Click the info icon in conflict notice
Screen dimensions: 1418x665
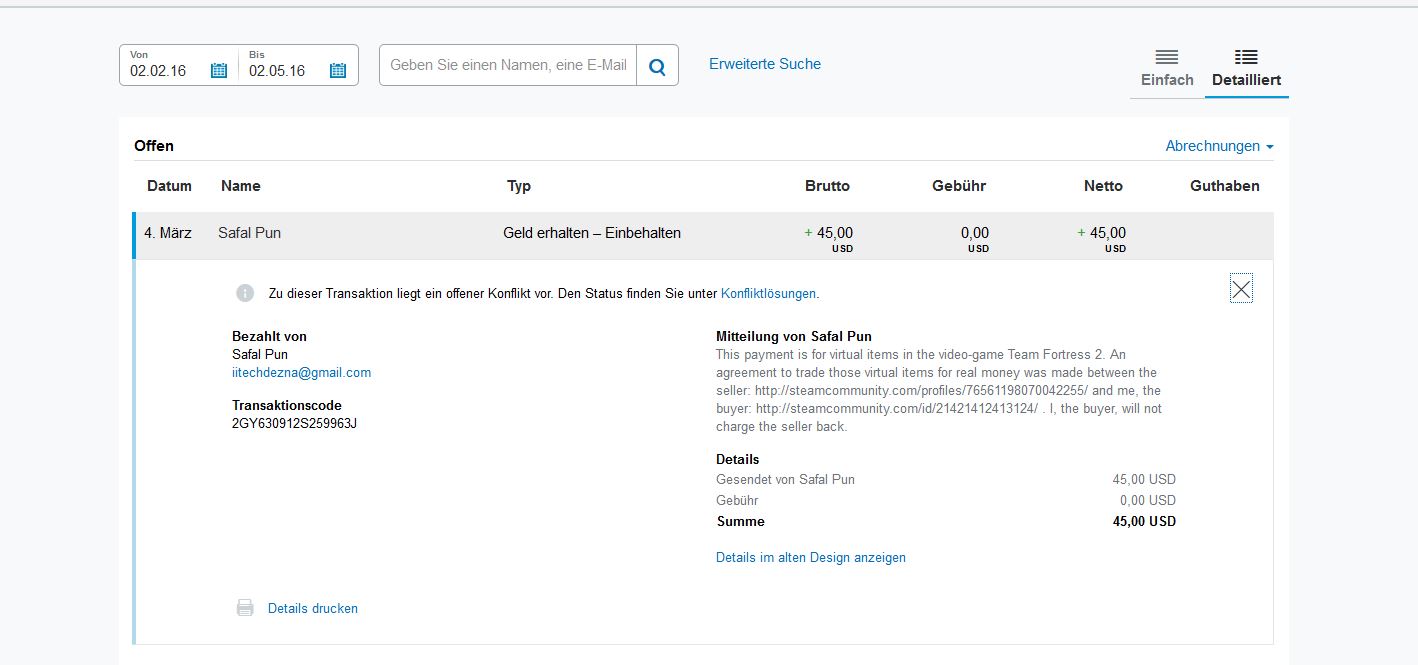click(245, 293)
